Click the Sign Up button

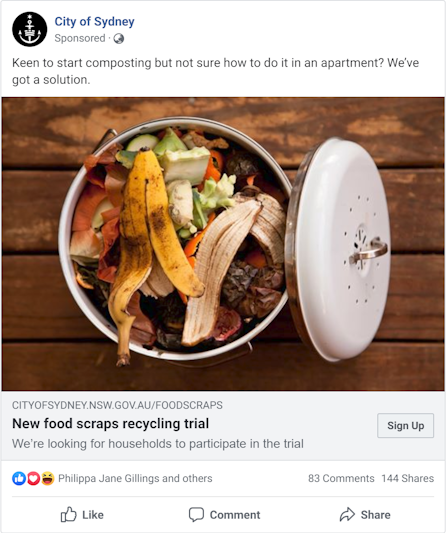[x=406, y=426]
